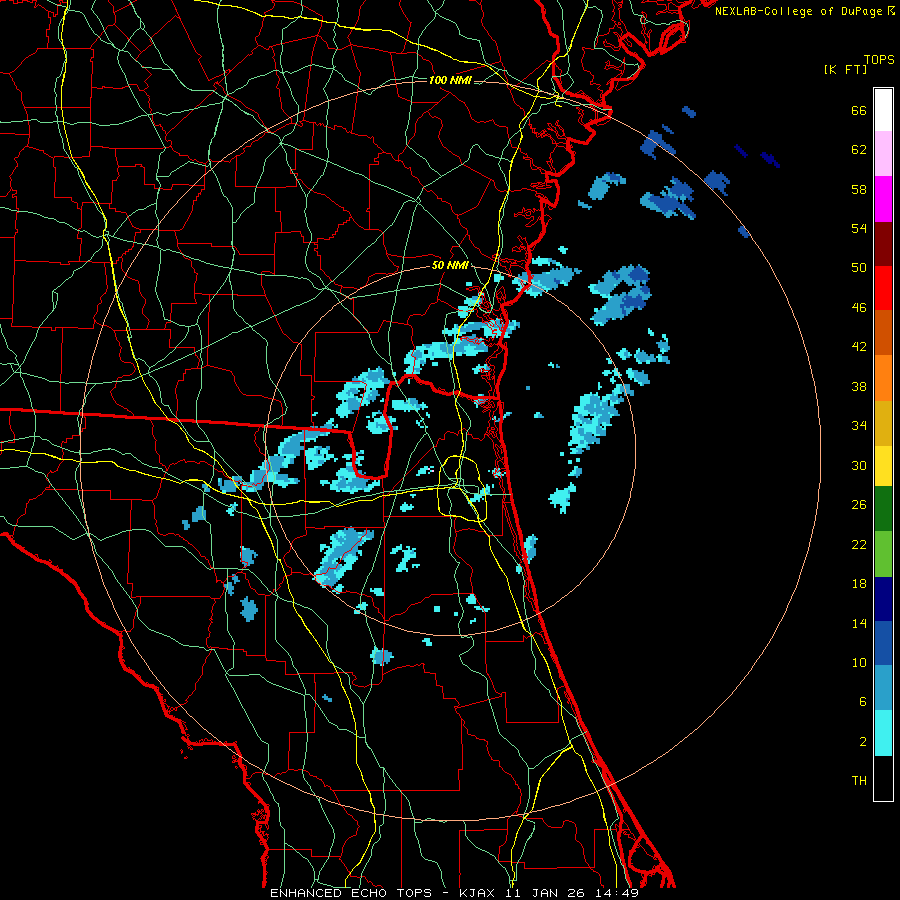Click the legend value 42
The height and width of the screenshot is (900, 900).
click(859, 347)
